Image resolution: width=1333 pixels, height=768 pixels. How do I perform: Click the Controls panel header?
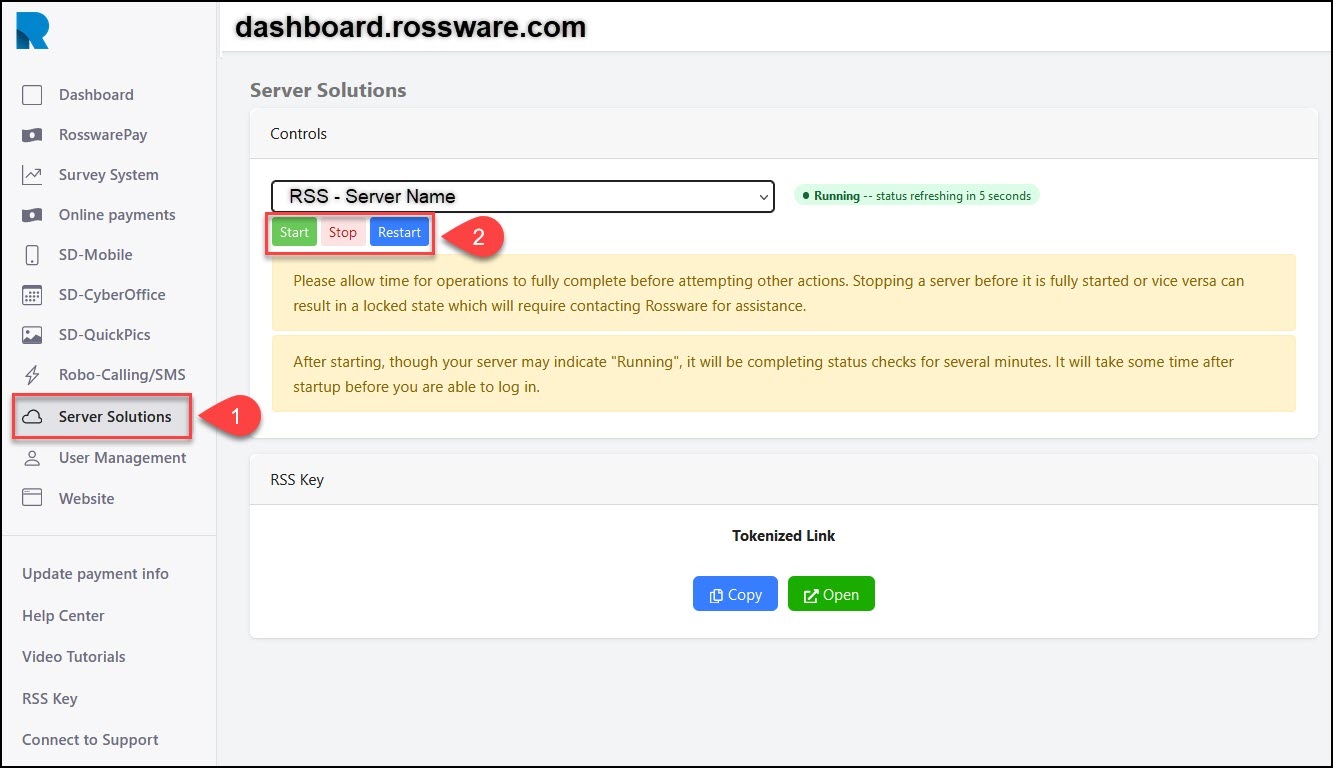pos(783,134)
